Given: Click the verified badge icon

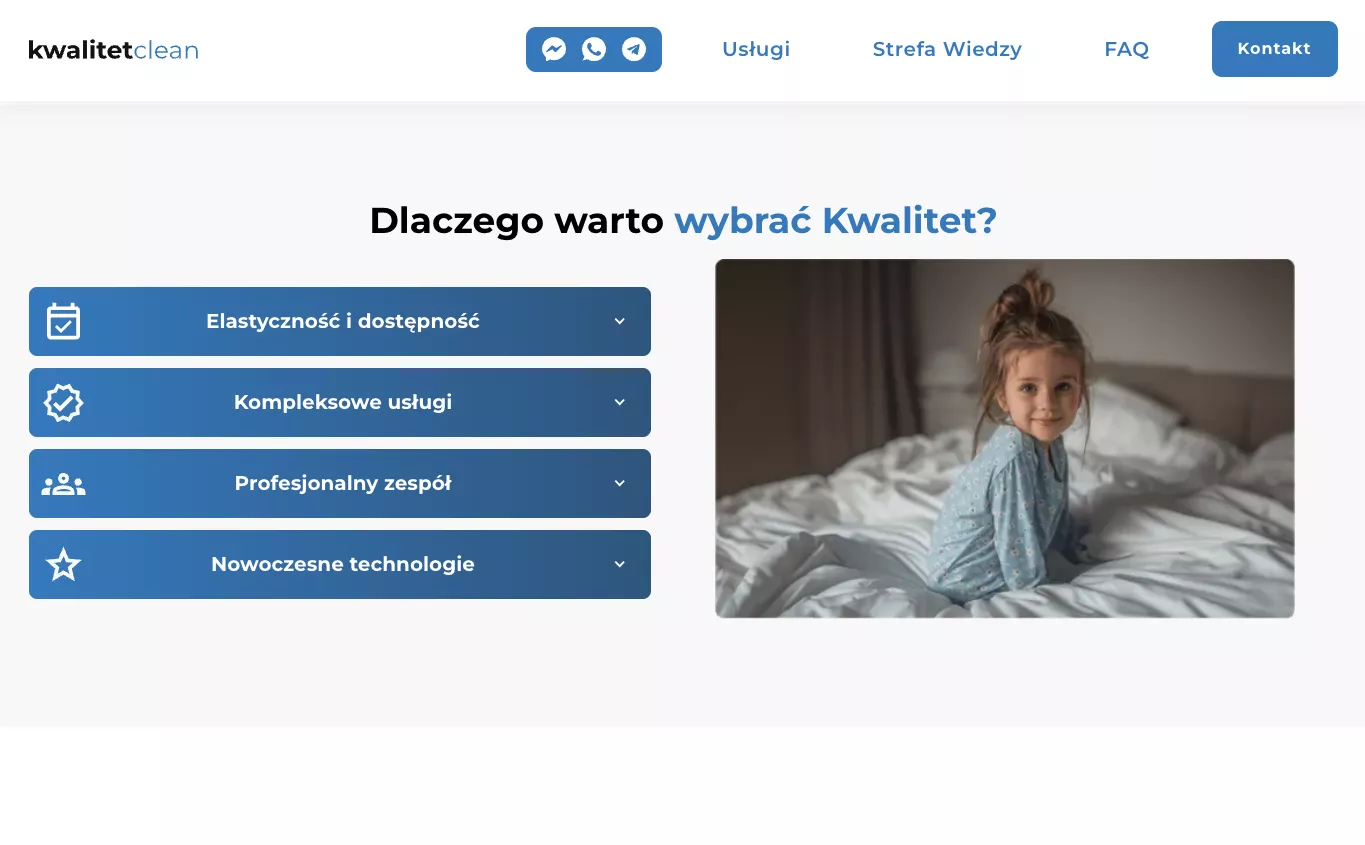Looking at the screenshot, I should click(63, 402).
